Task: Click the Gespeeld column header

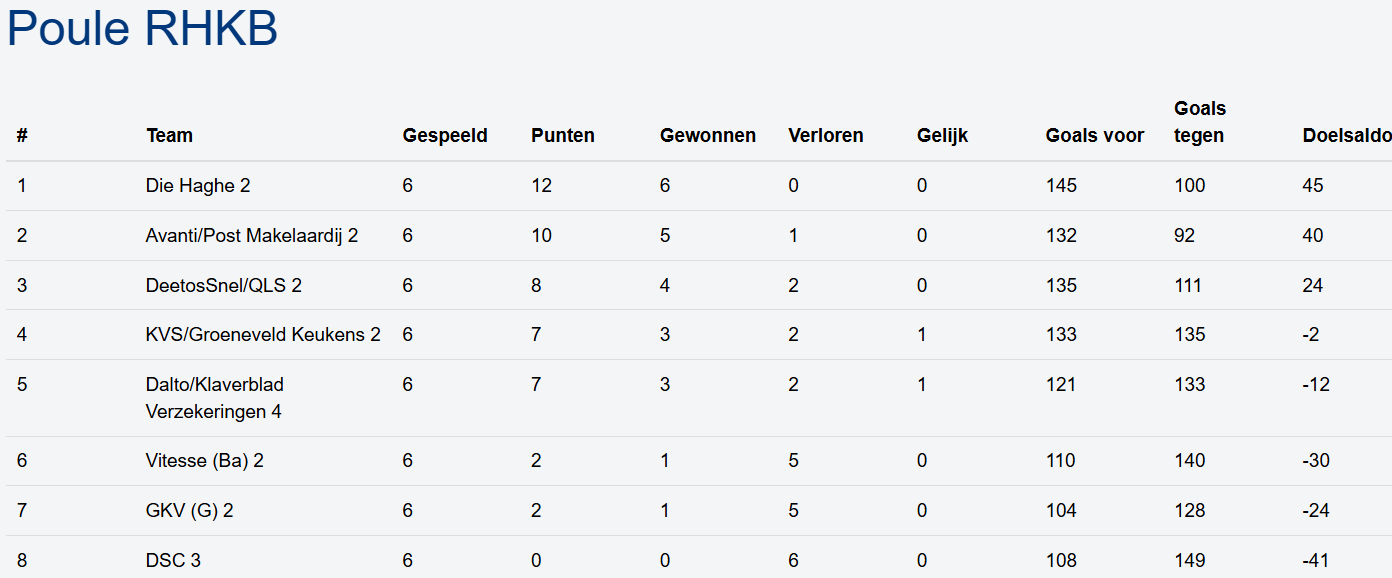Action: [445, 135]
